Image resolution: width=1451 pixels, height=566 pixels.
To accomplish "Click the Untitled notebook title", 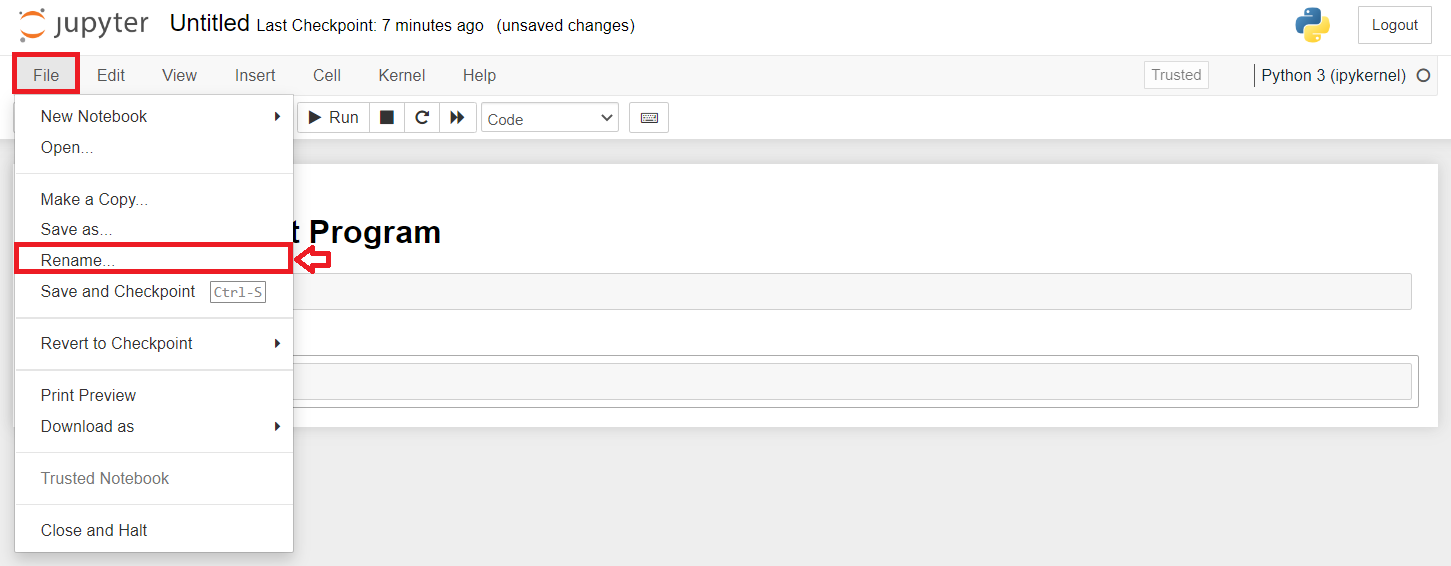I will point(209,24).
